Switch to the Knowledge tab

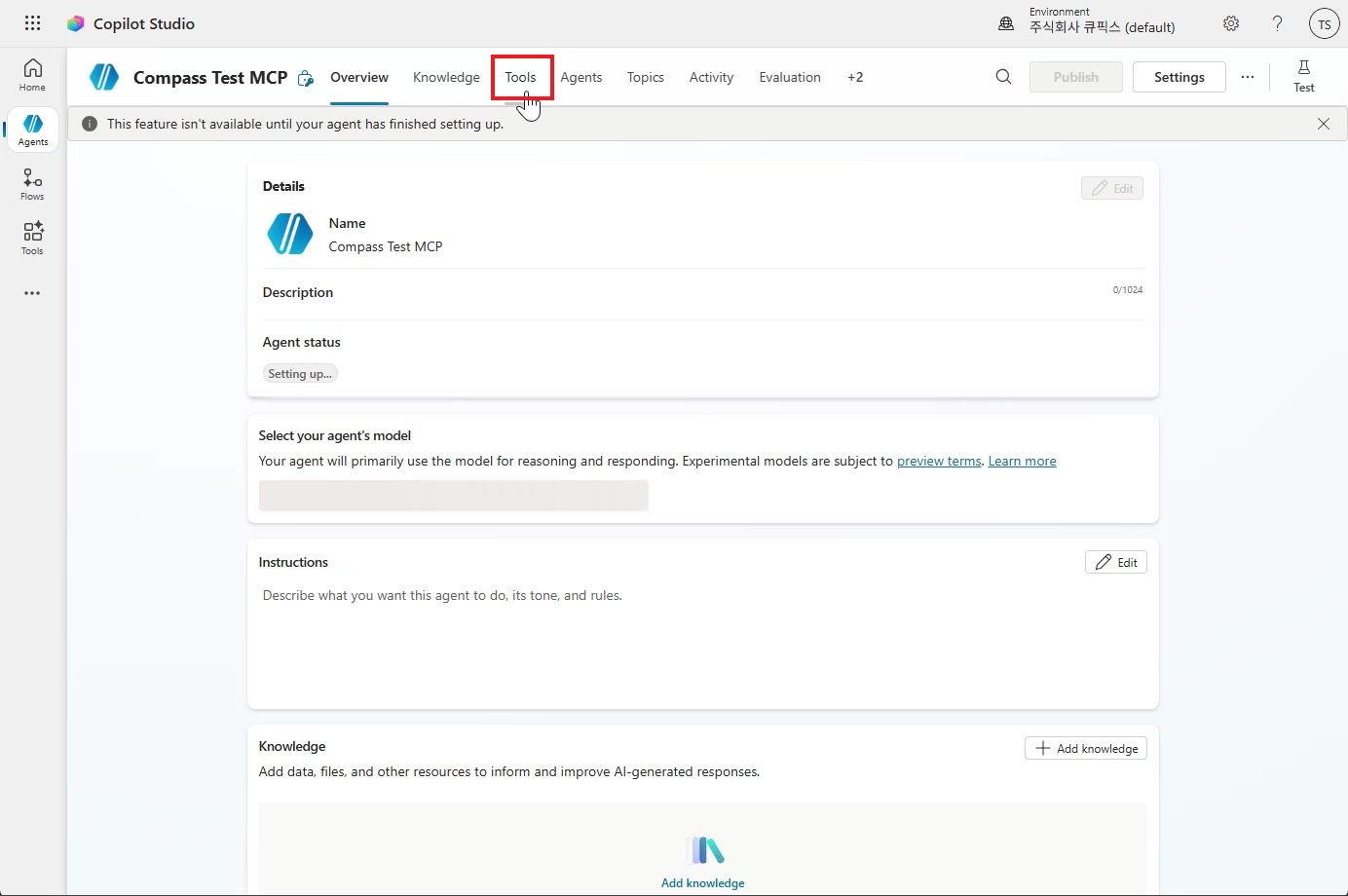tap(446, 77)
